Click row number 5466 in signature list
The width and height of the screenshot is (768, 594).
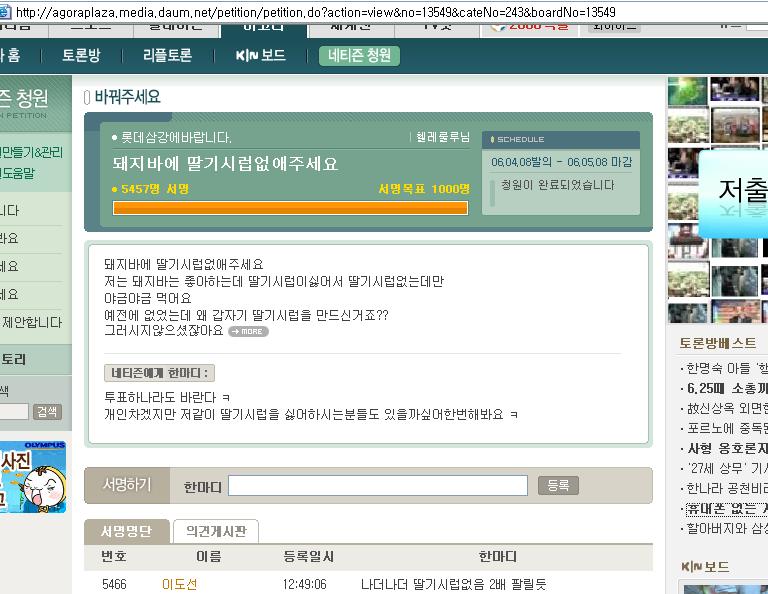[114, 584]
